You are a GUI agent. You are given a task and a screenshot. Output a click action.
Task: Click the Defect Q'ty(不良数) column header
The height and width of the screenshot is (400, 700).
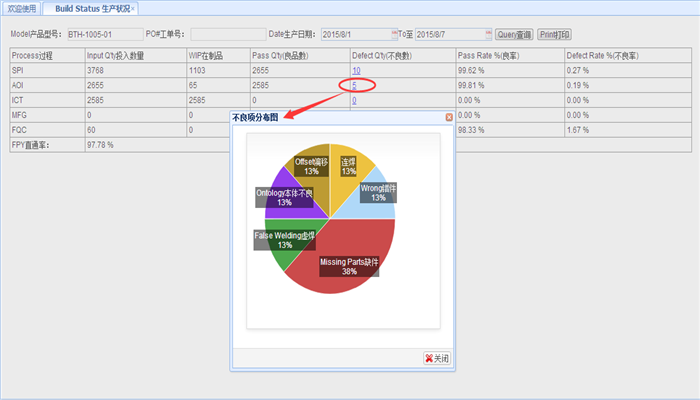click(x=403, y=56)
